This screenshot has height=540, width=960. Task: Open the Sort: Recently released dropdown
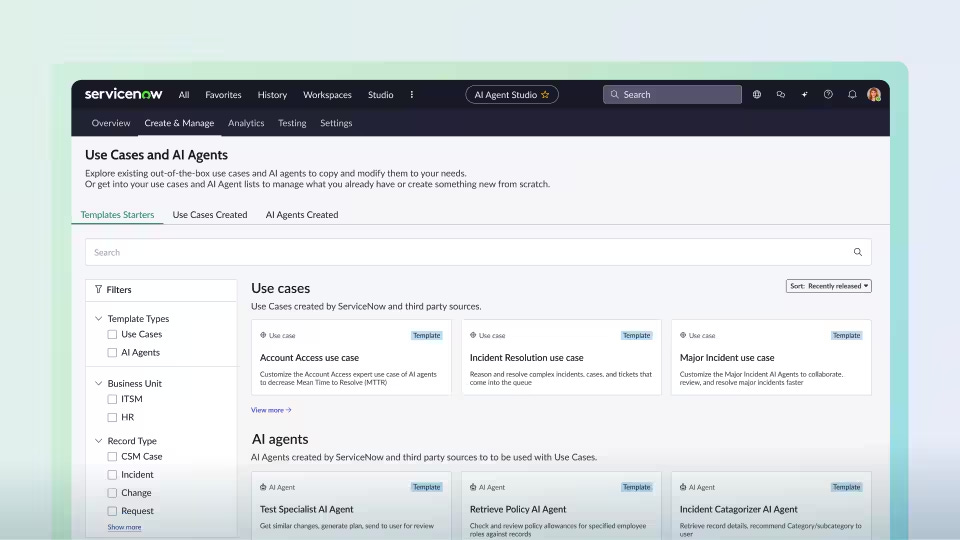(828, 286)
